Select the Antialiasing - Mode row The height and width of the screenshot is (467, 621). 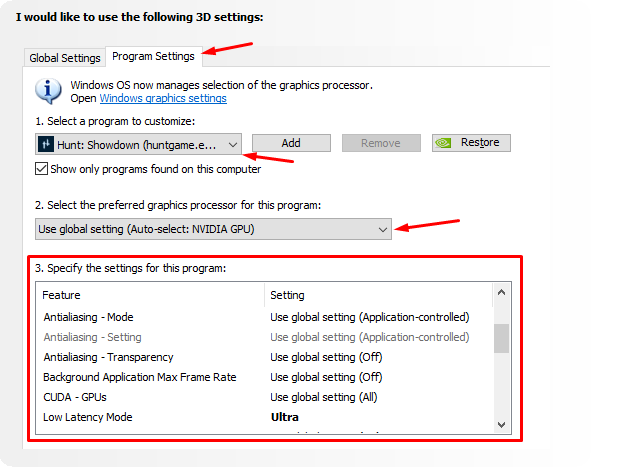click(265, 317)
